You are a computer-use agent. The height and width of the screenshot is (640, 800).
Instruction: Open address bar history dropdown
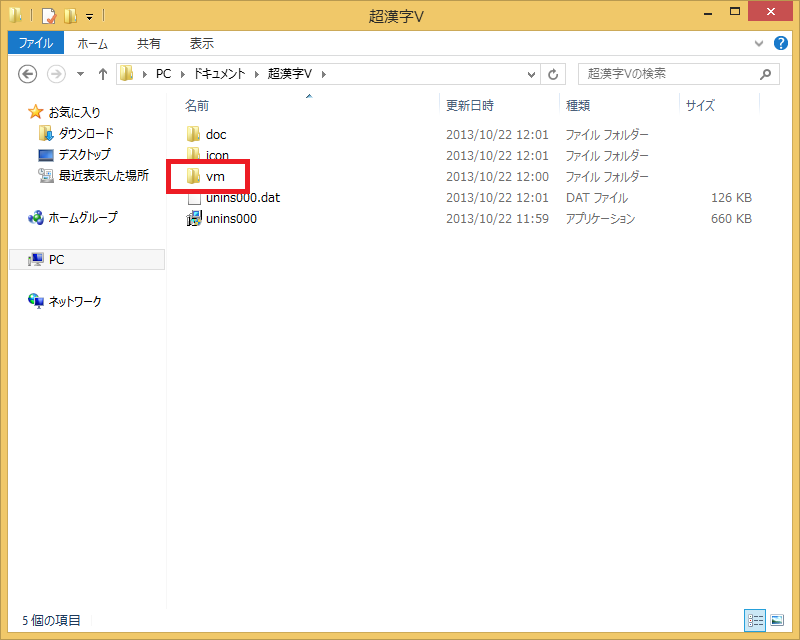533,74
